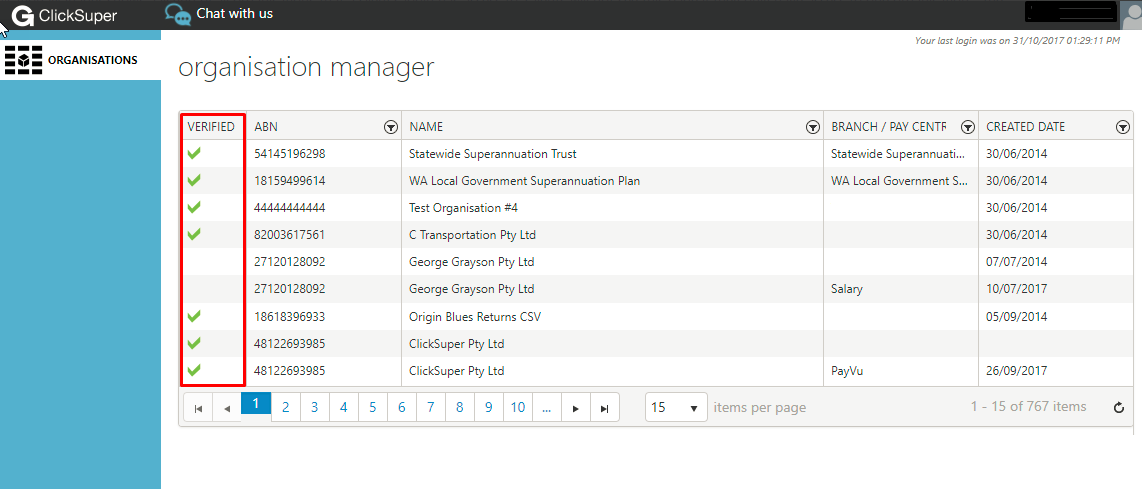Select page 4 in pager
1142x489 pixels.
click(x=344, y=408)
